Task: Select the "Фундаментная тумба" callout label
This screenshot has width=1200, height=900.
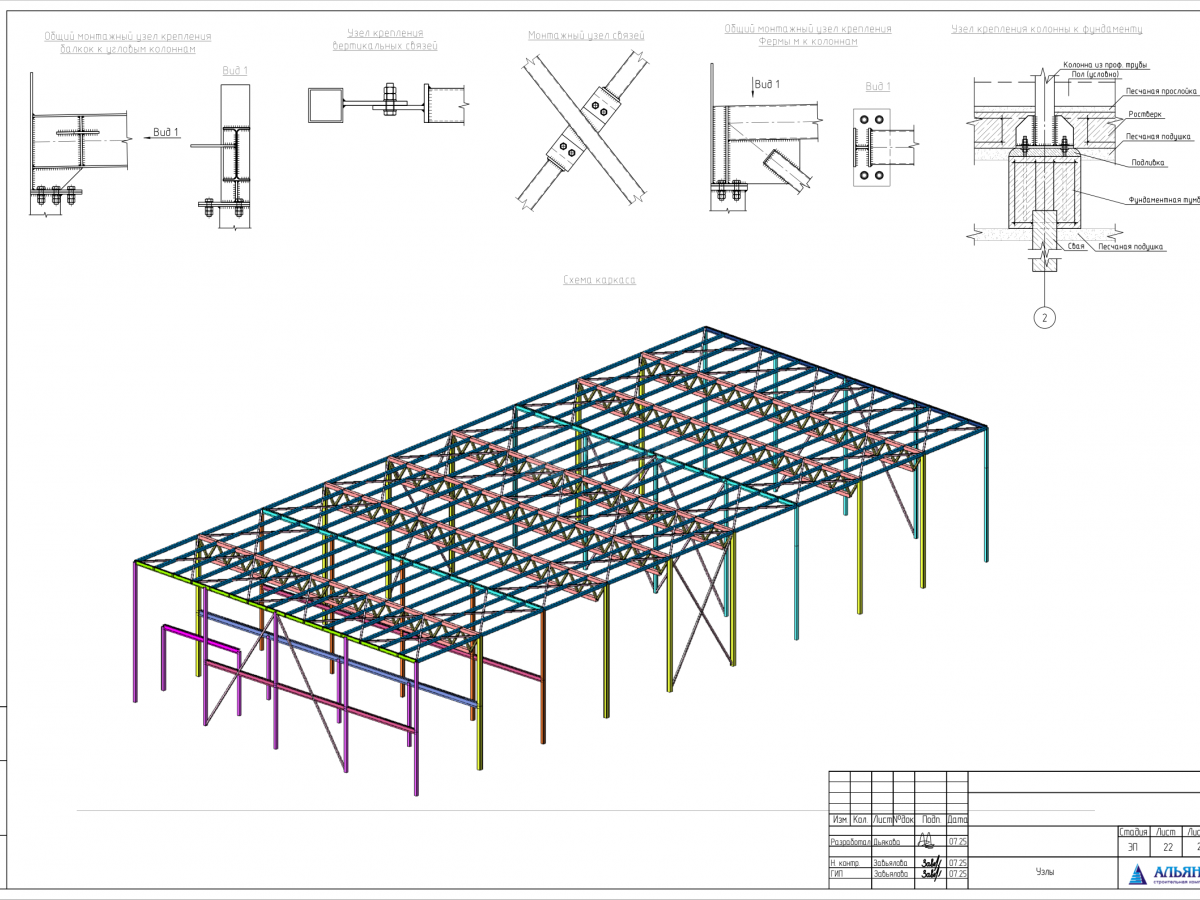Action: tap(1163, 199)
